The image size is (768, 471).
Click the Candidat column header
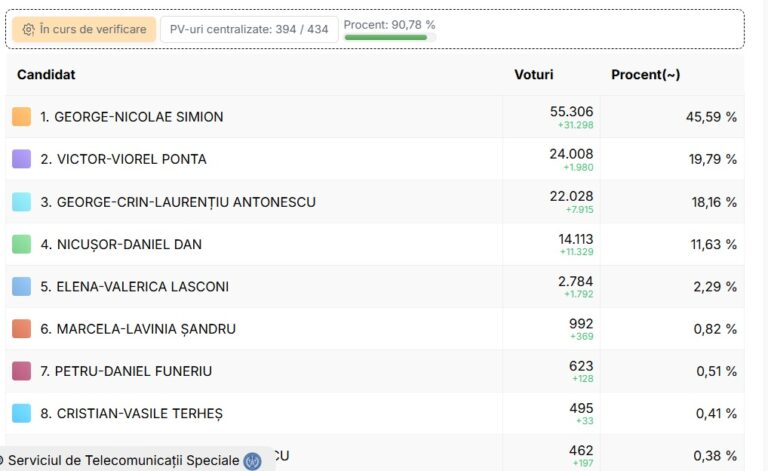coord(46,74)
